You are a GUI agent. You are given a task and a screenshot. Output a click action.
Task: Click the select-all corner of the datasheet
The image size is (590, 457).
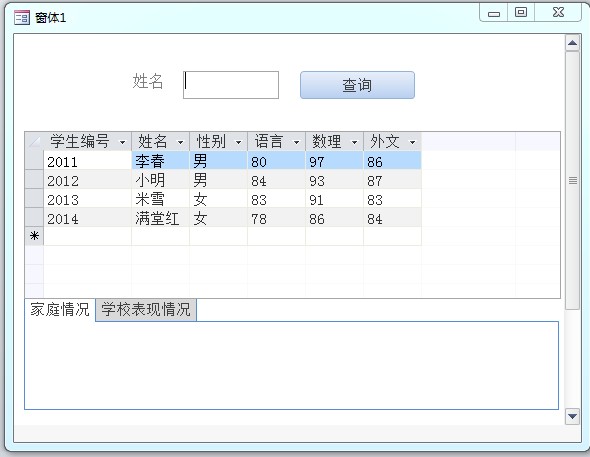pyautogui.click(x=34, y=141)
